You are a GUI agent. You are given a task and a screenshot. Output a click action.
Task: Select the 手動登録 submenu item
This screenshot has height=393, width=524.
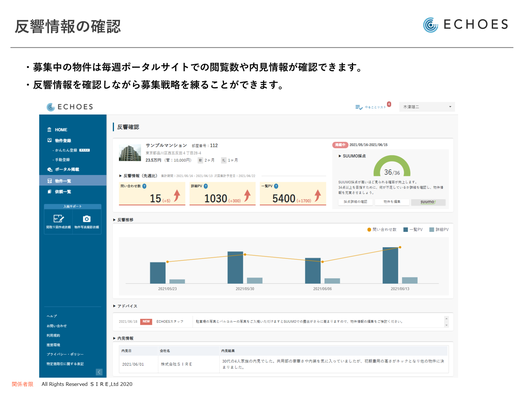[61, 160]
